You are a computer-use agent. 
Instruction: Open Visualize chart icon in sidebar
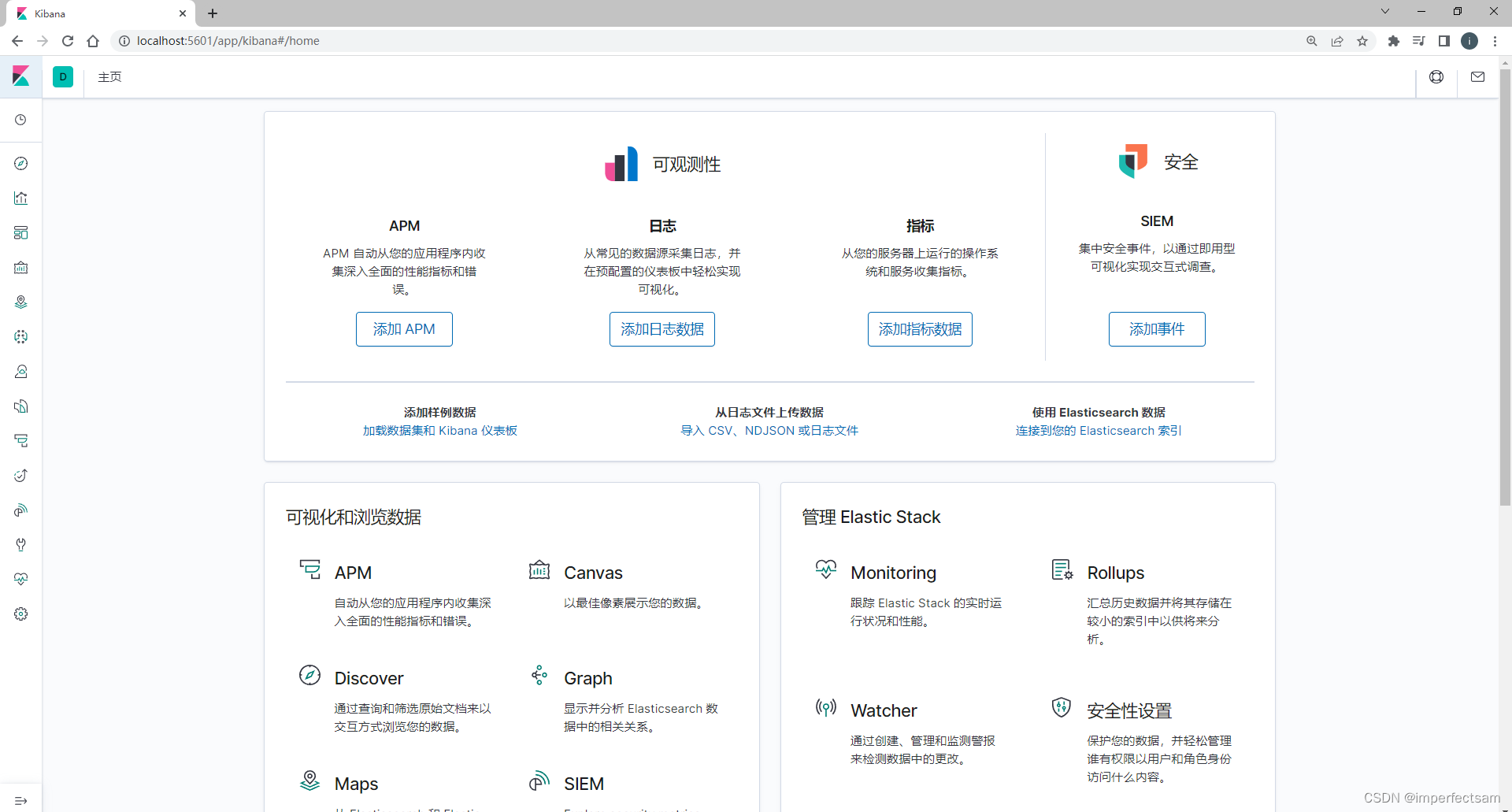click(21, 198)
